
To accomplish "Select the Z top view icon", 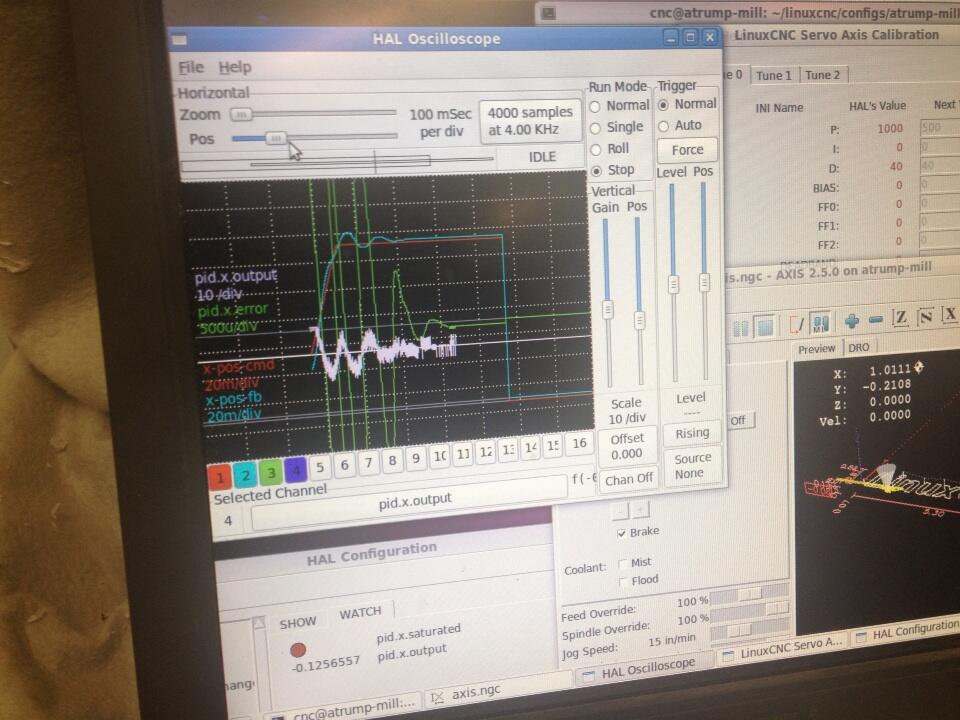I will pyautogui.click(x=900, y=317).
